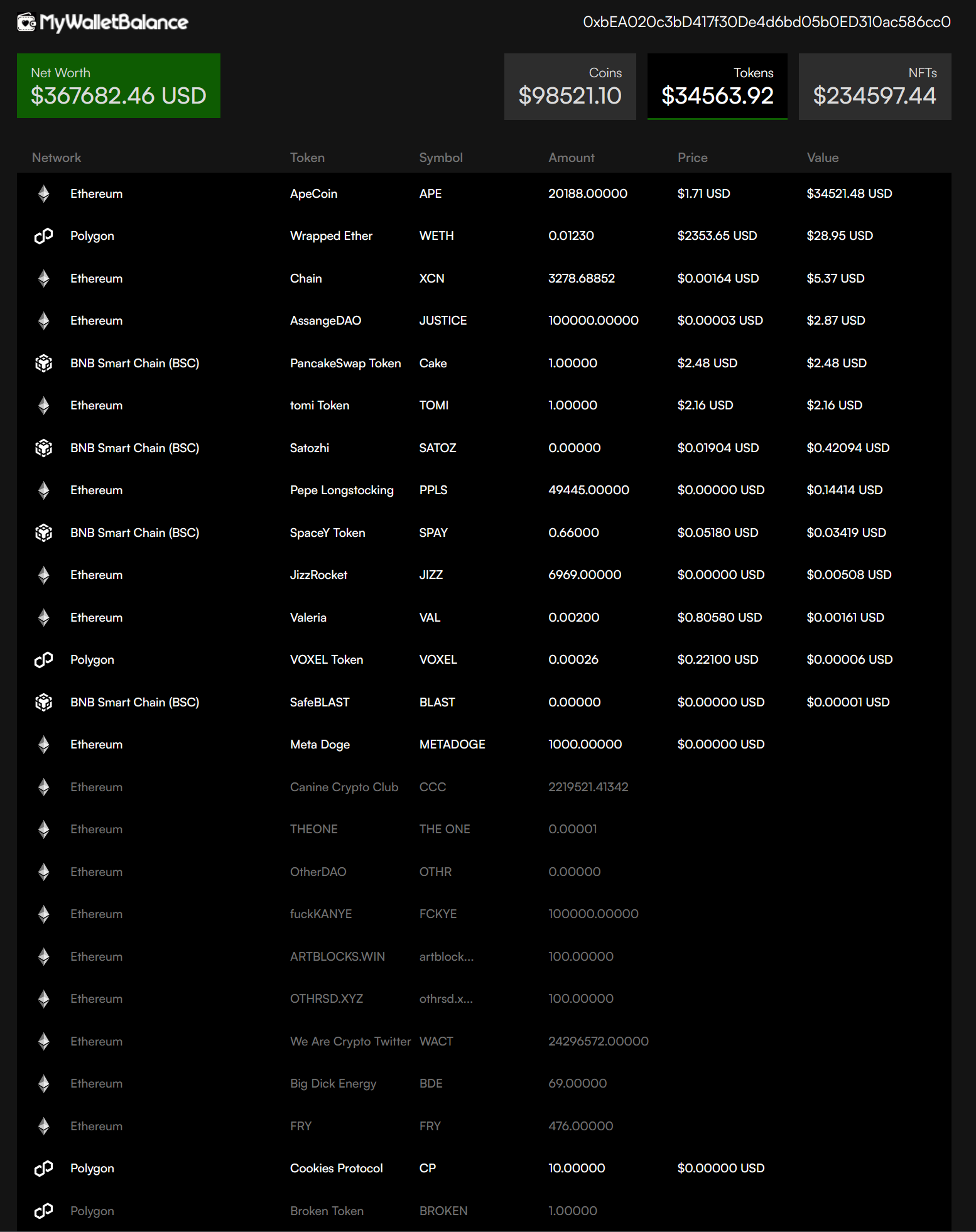The width and height of the screenshot is (976, 1232).
Task: Click the artblock... truncated symbol
Action: 447,957
